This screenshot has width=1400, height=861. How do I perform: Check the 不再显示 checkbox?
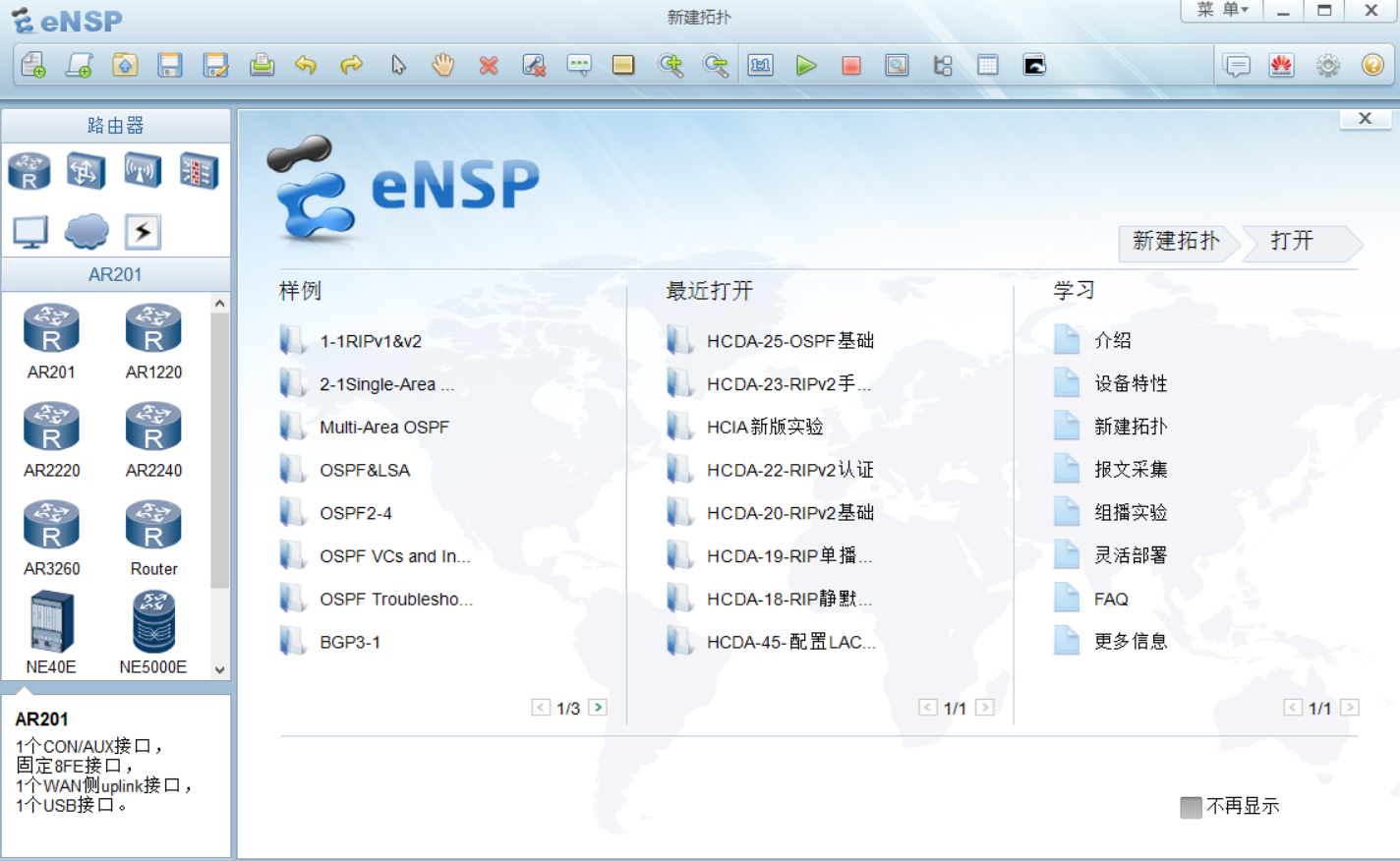click(x=1191, y=806)
